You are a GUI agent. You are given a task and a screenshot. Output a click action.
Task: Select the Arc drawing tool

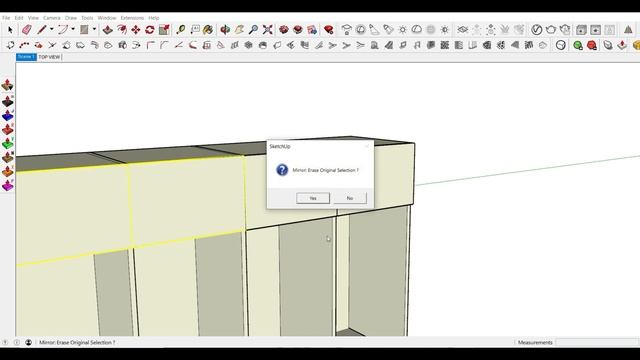tap(63, 29)
